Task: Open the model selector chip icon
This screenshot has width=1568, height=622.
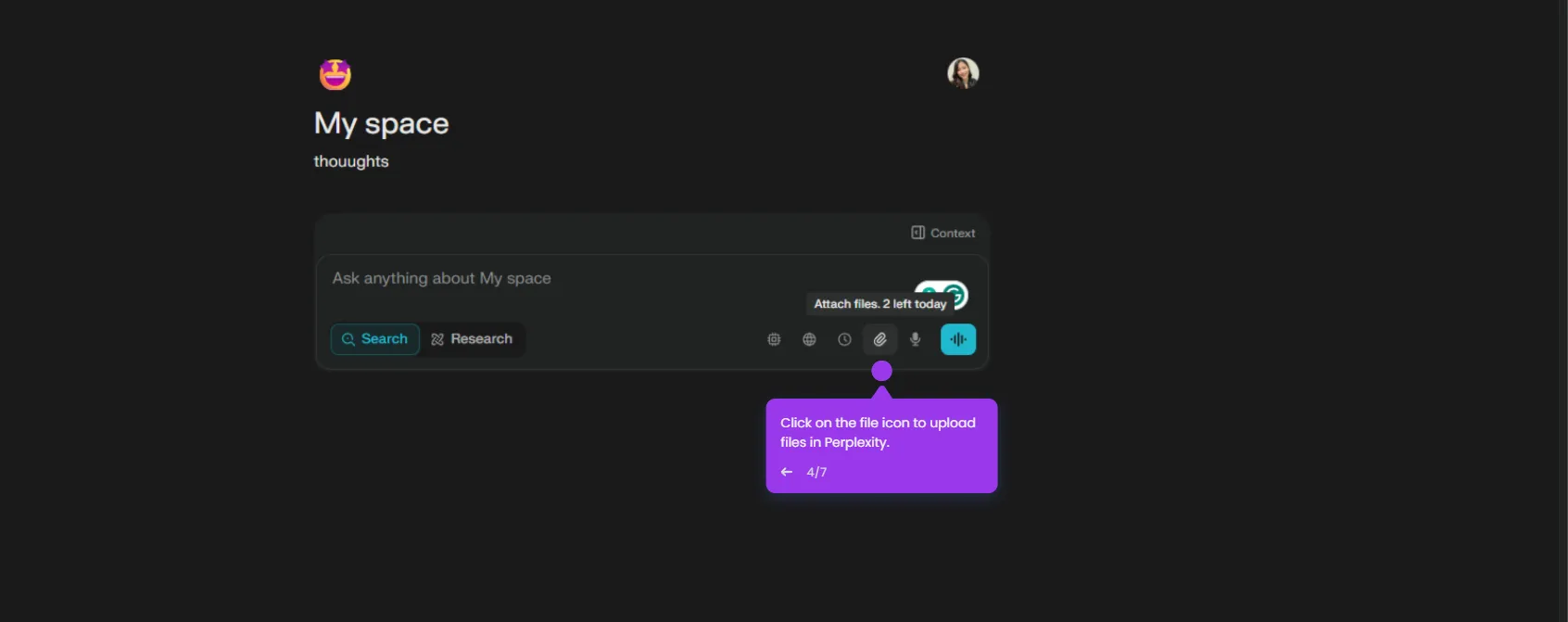Action: [774, 339]
